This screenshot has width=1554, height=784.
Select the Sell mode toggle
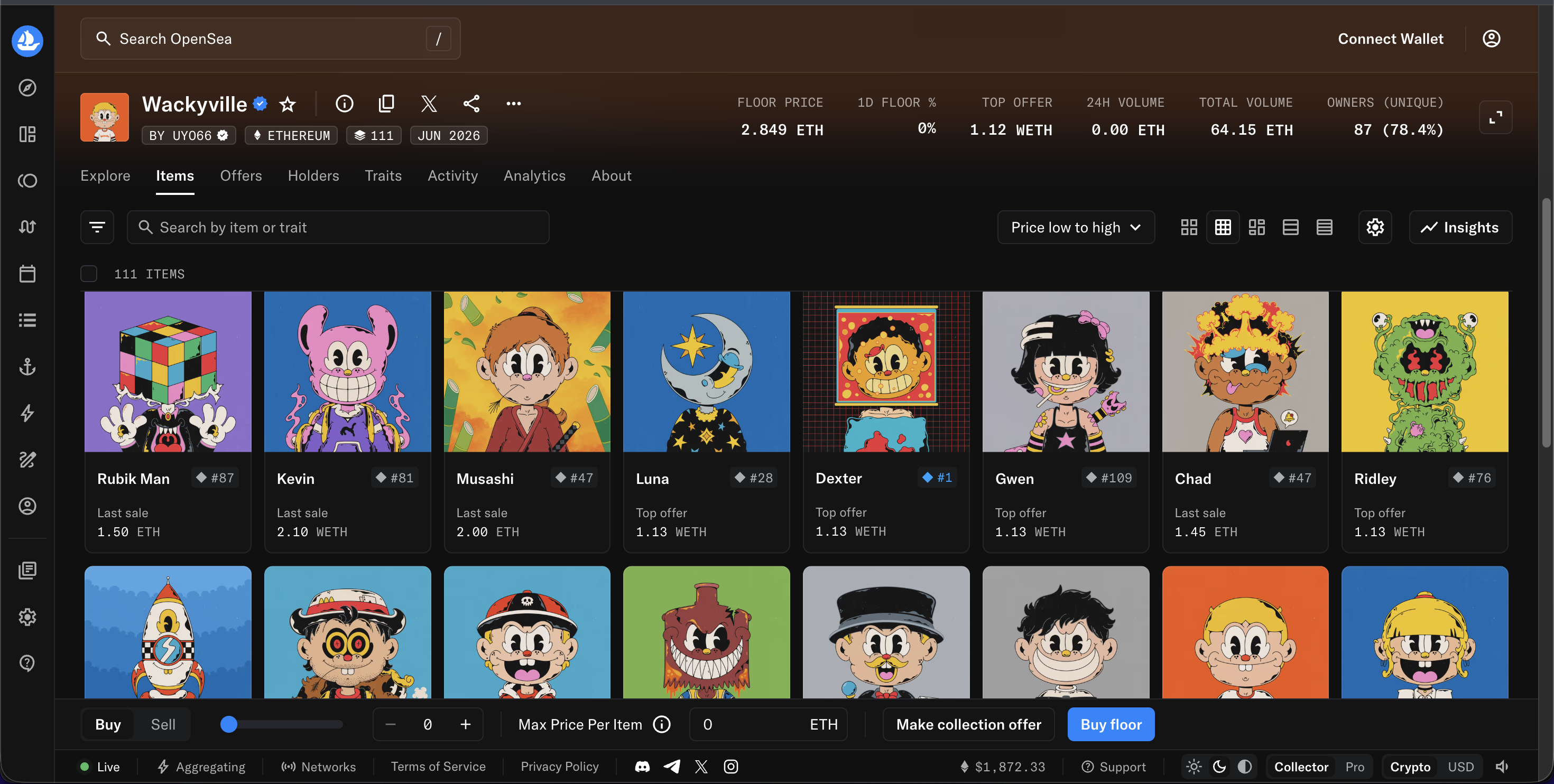pos(163,724)
